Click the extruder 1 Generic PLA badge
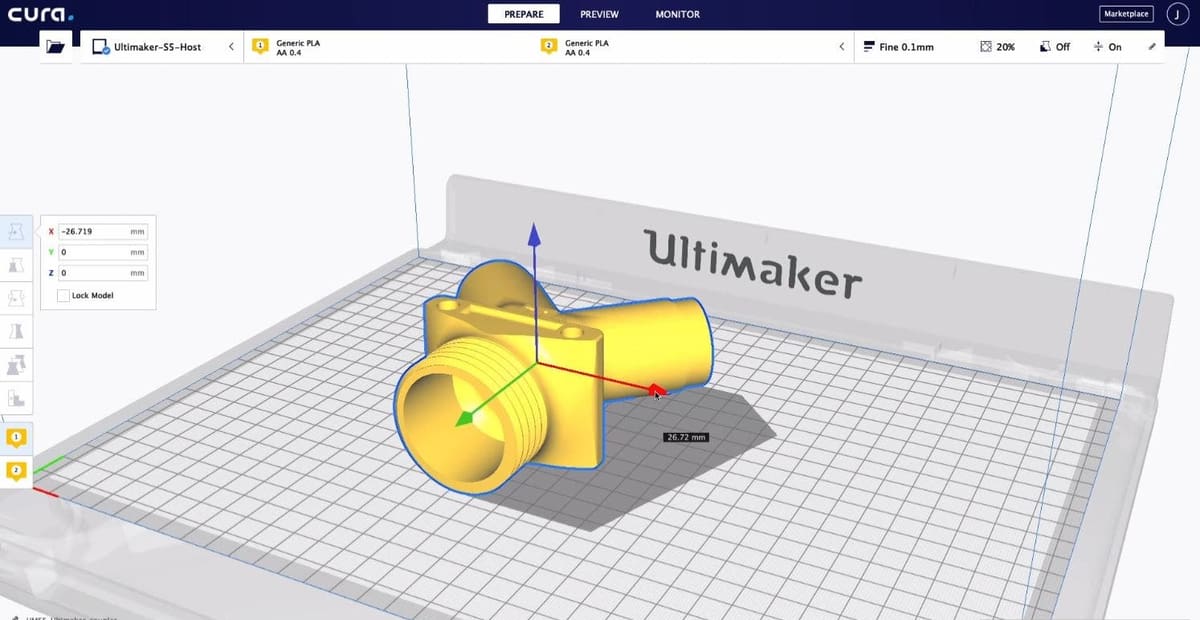The height and width of the screenshot is (620, 1200). pyautogui.click(x=260, y=46)
